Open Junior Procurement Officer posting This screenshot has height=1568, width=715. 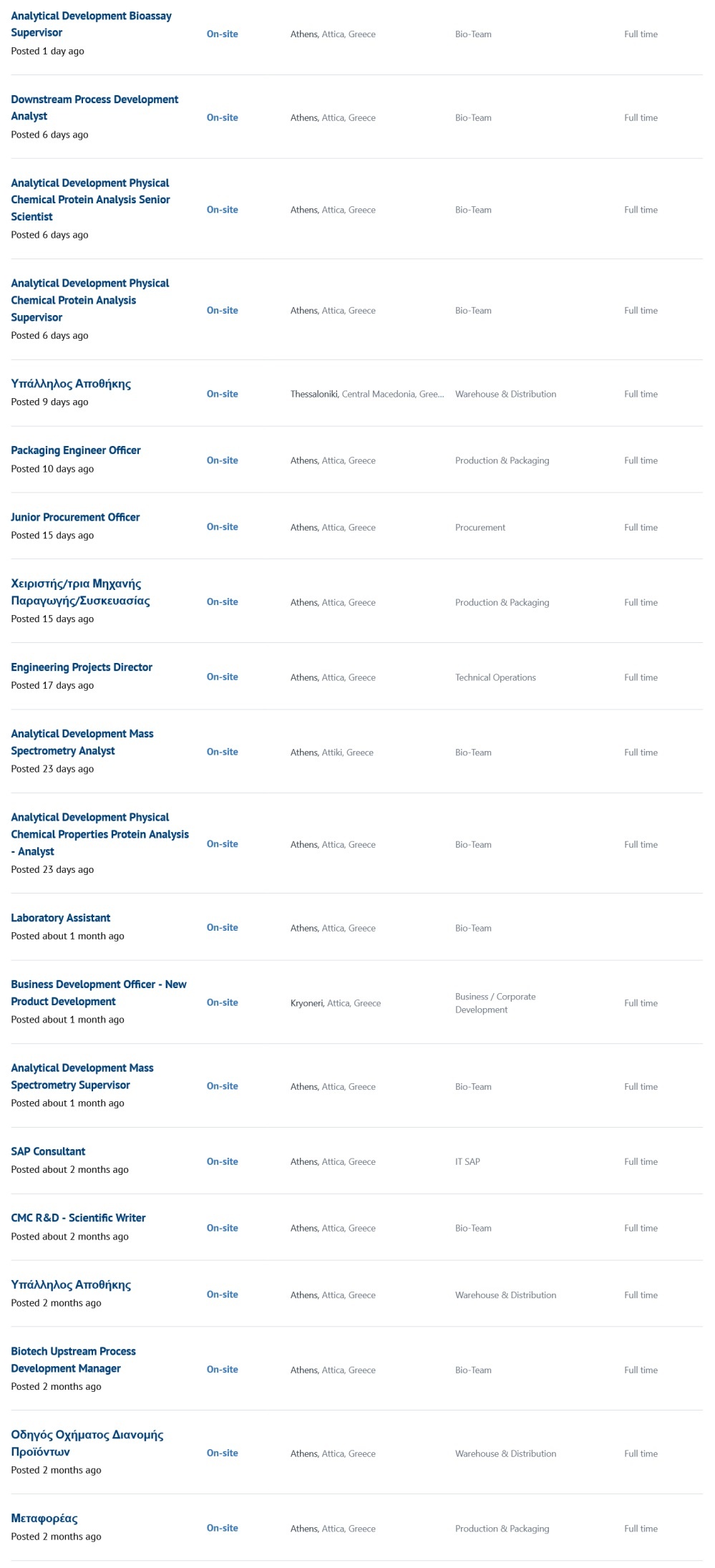[x=75, y=517]
